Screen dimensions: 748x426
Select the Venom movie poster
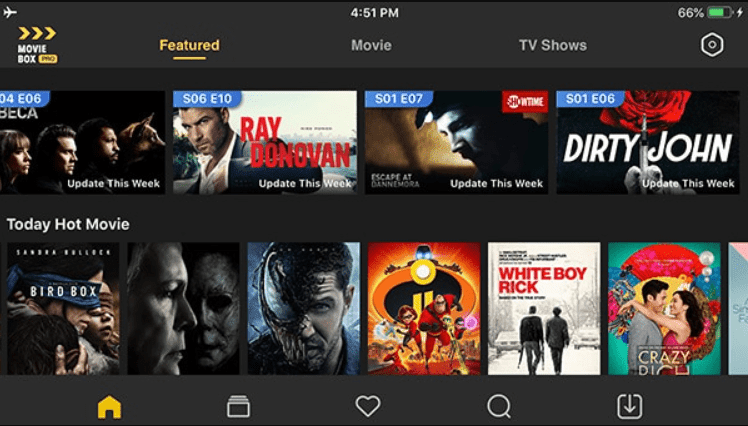[304, 308]
